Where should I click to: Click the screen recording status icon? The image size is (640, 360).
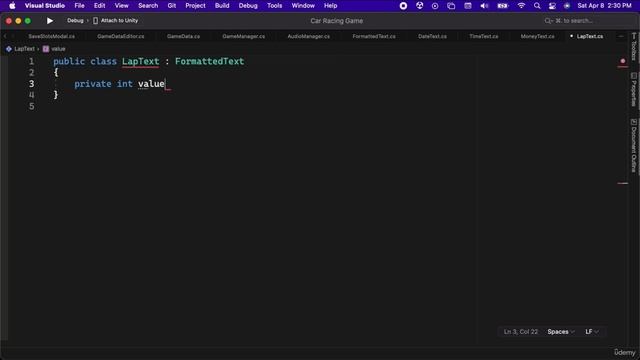[403, 6]
